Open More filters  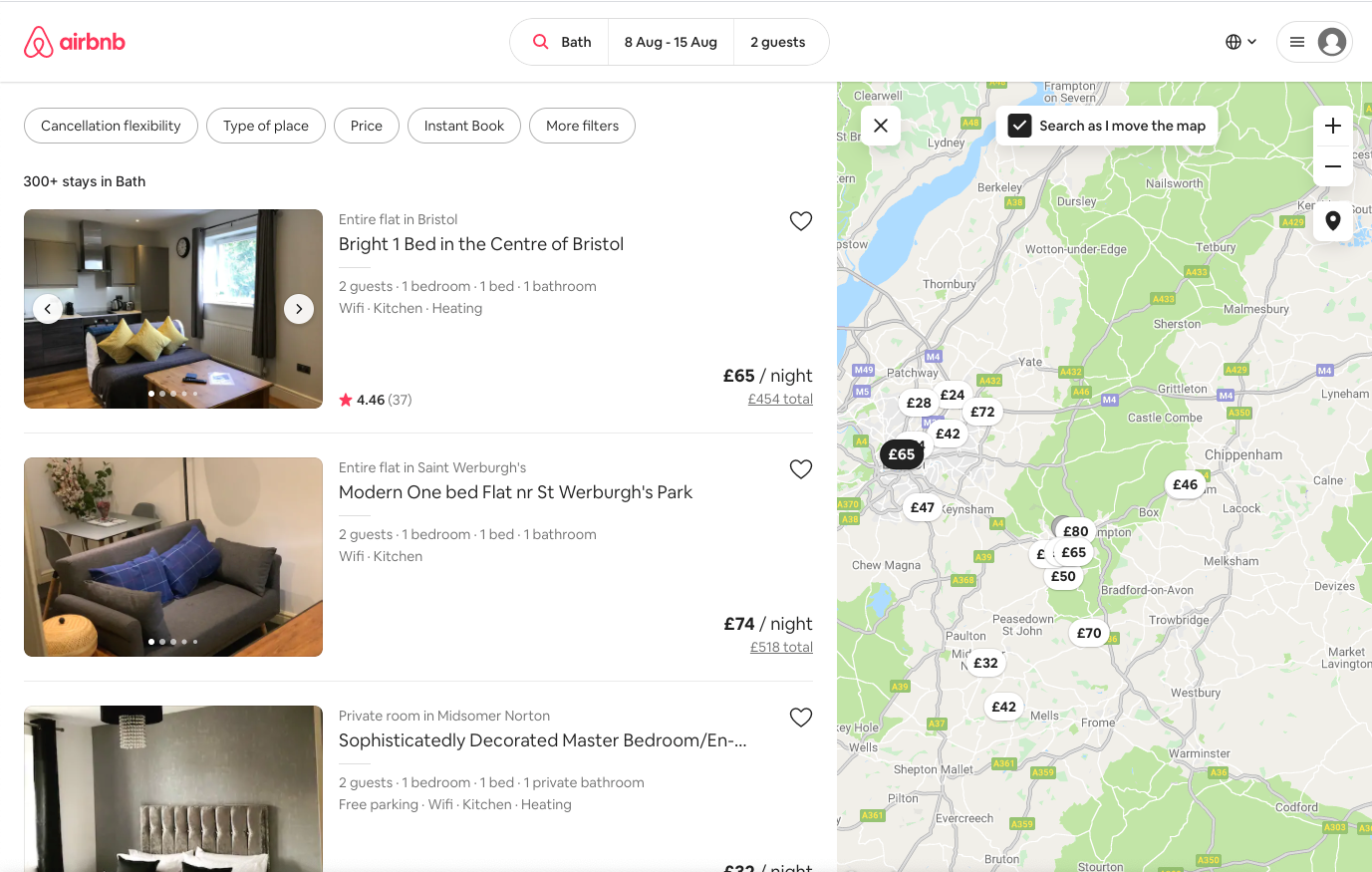point(583,126)
